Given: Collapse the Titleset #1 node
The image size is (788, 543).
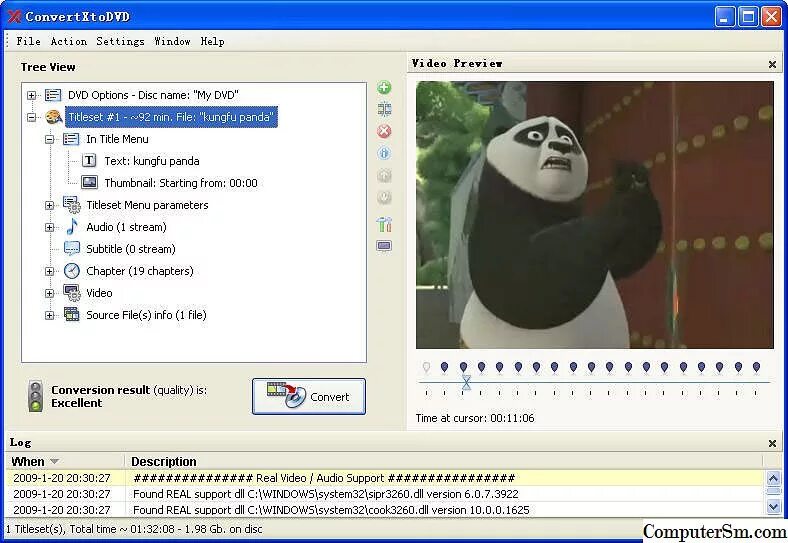Looking at the screenshot, I should [x=31, y=117].
